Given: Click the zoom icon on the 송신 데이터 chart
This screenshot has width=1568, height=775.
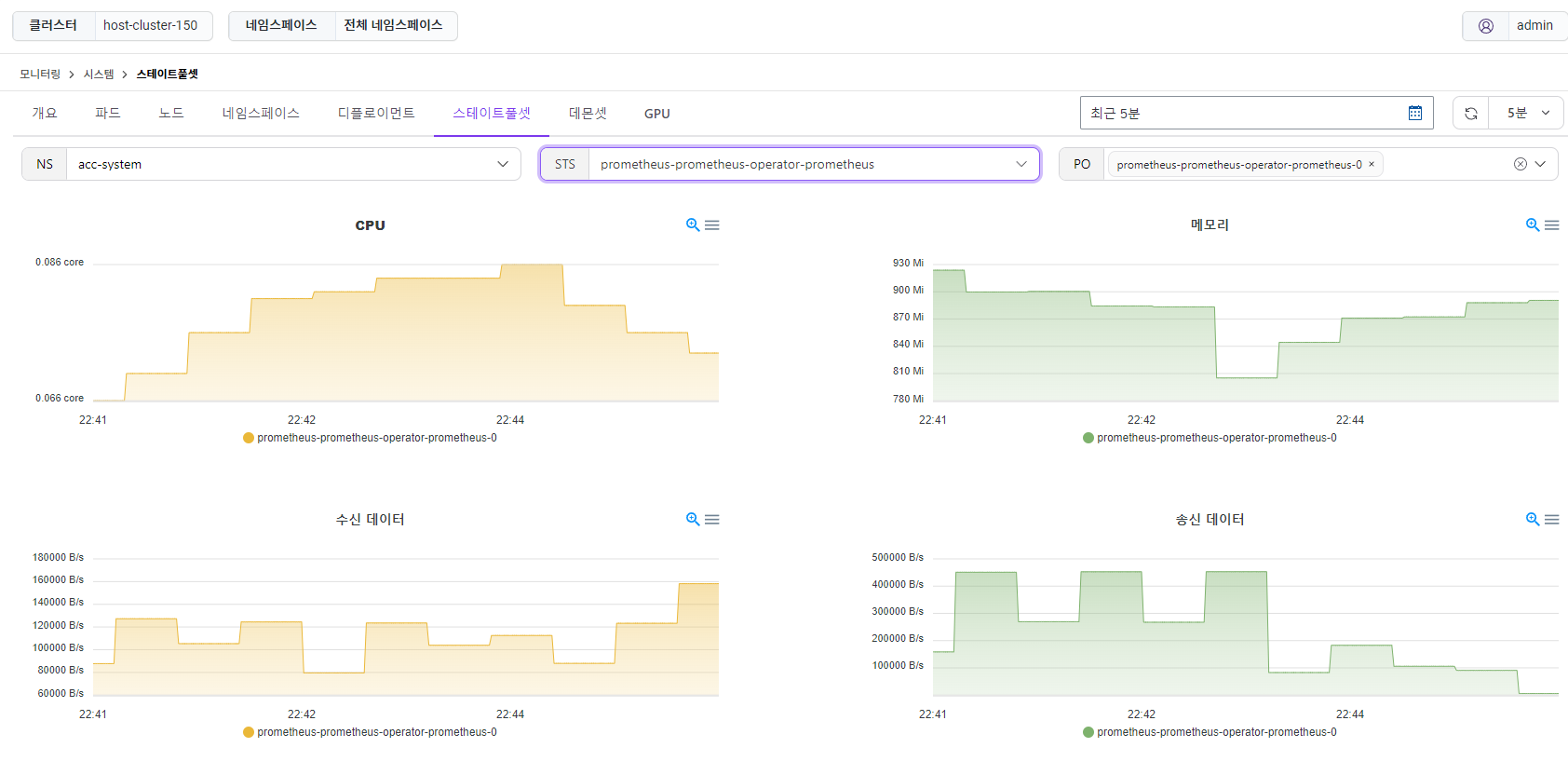Looking at the screenshot, I should point(1533,519).
